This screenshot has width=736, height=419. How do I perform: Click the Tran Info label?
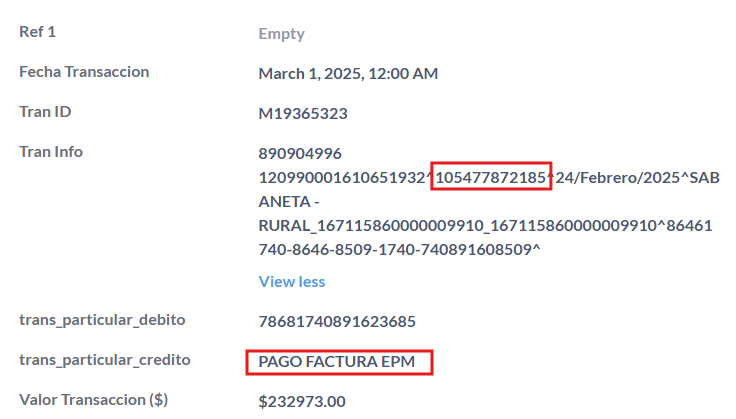(x=51, y=152)
